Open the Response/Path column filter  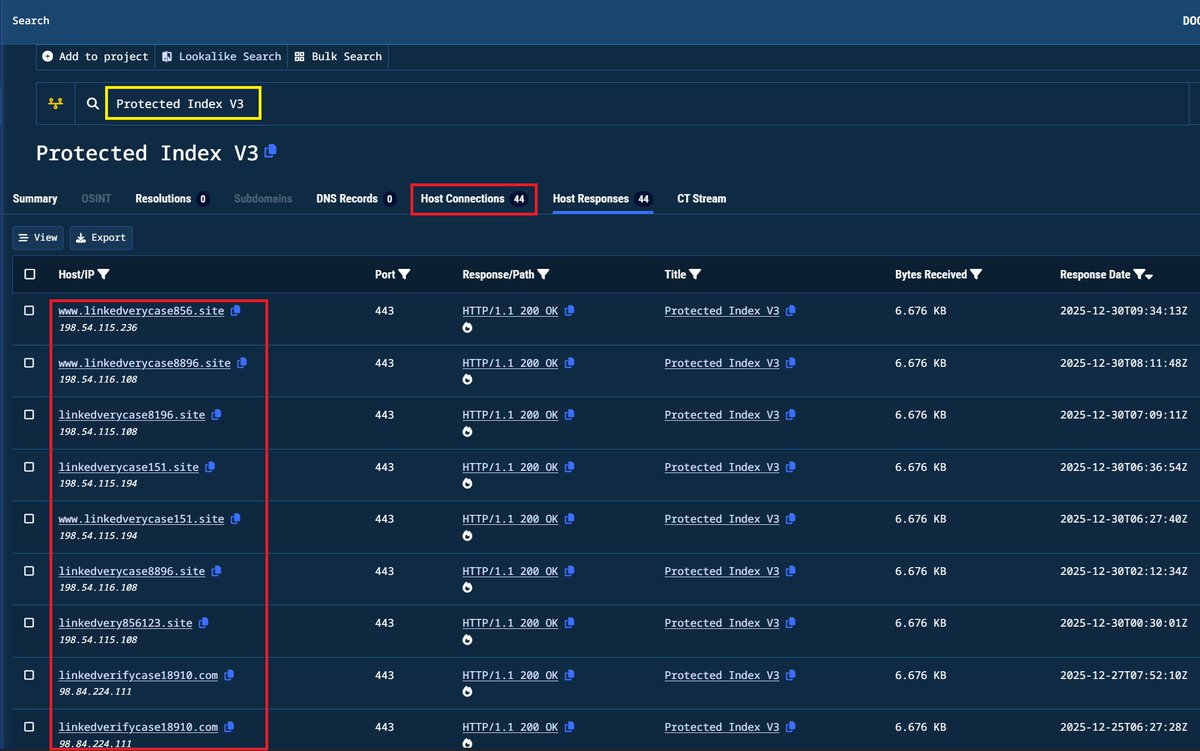[x=543, y=274]
